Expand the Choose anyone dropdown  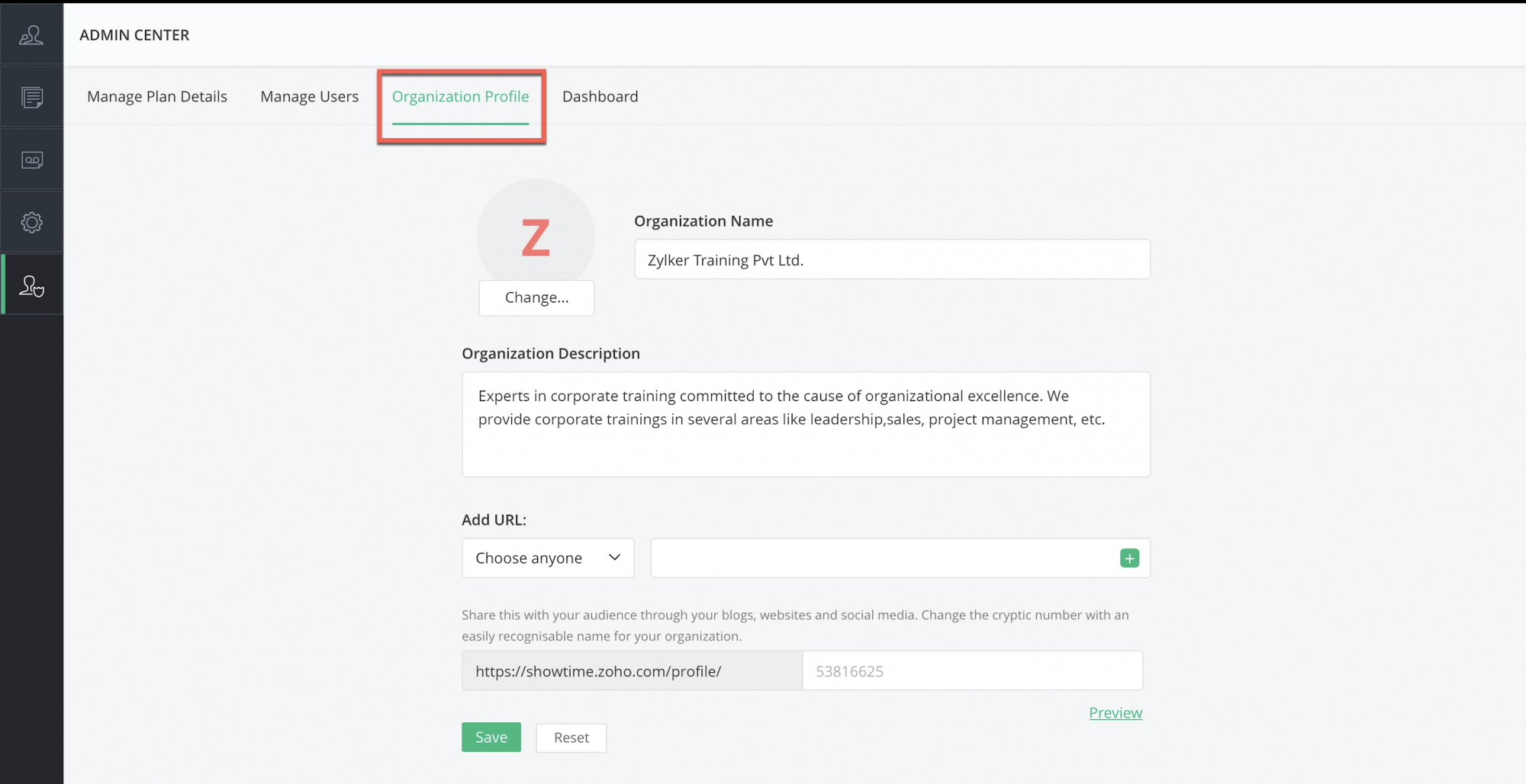point(547,558)
